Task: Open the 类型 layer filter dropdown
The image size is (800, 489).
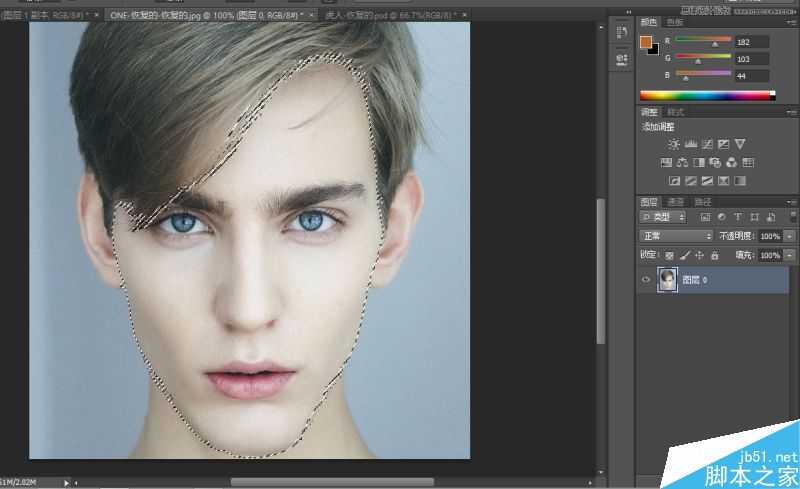Action: tap(662, 217)
